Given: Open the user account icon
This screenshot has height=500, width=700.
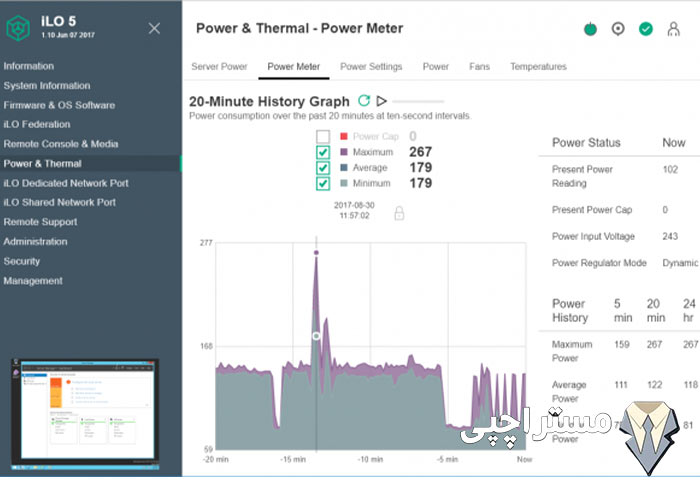Looking at the screenshot, I should pos(673,29).
